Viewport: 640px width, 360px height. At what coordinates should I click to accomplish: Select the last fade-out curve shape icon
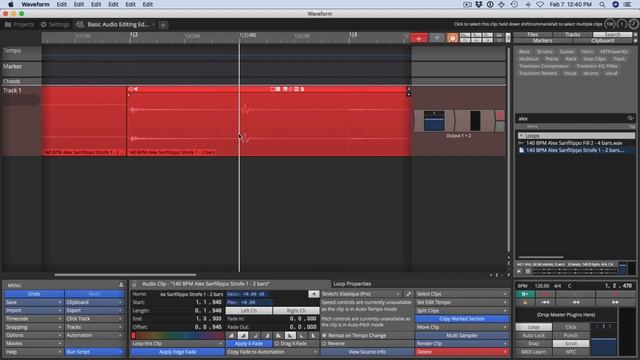(313, 336)
